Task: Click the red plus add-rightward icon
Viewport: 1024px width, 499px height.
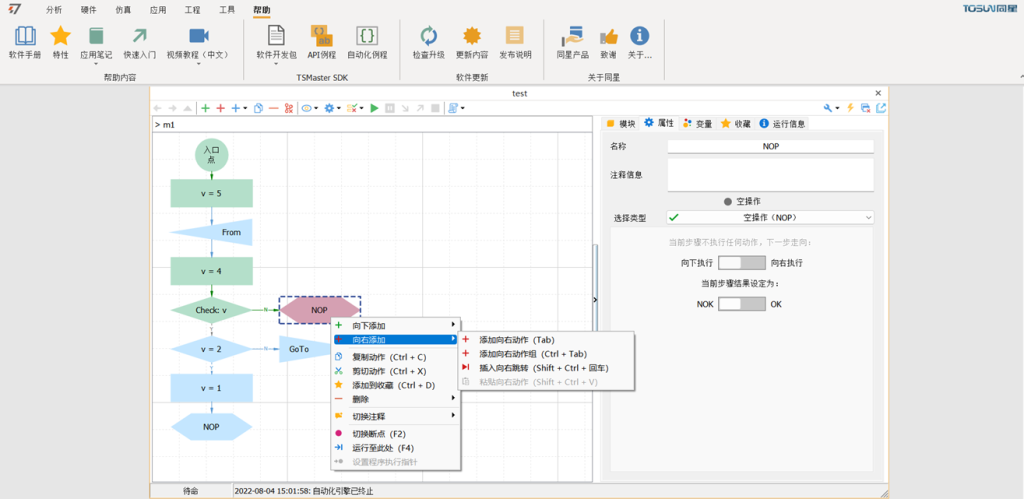Action: pos(220,108)
